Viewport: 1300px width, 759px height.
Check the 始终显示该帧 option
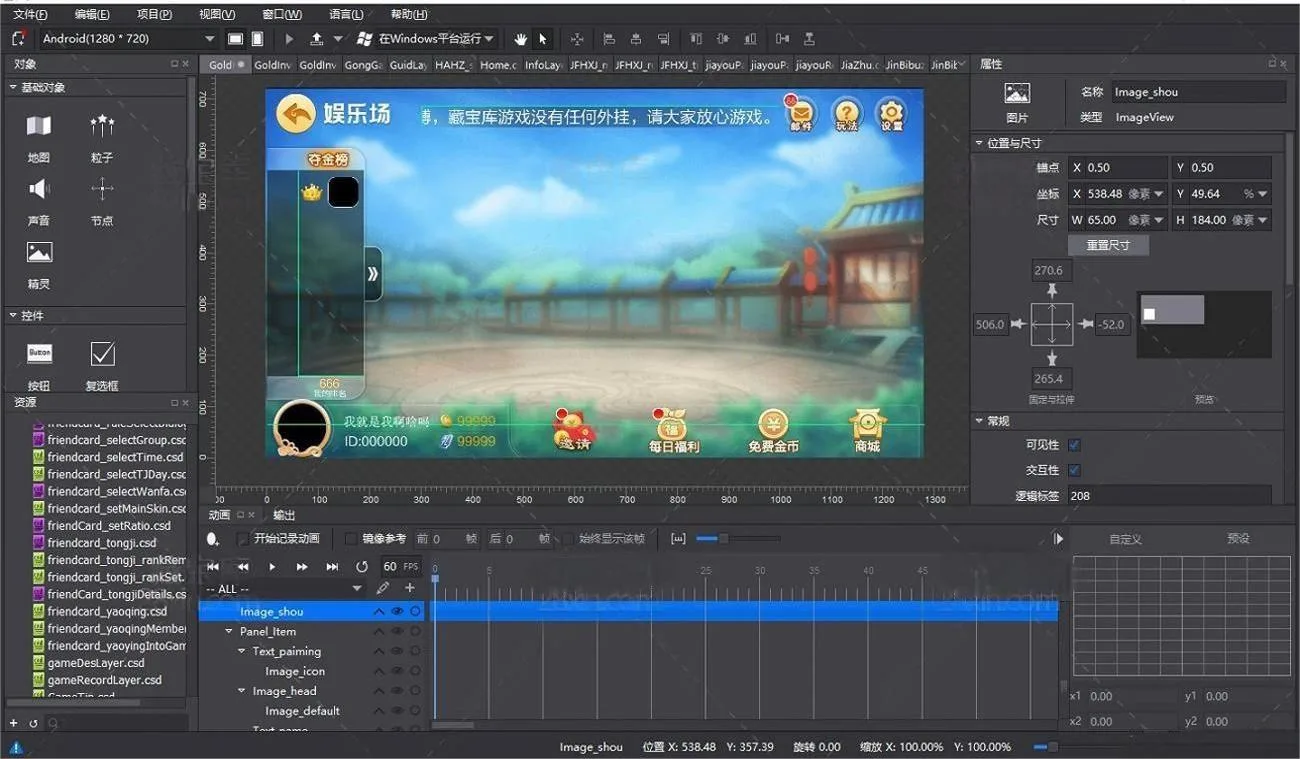[x=568, y=539]
